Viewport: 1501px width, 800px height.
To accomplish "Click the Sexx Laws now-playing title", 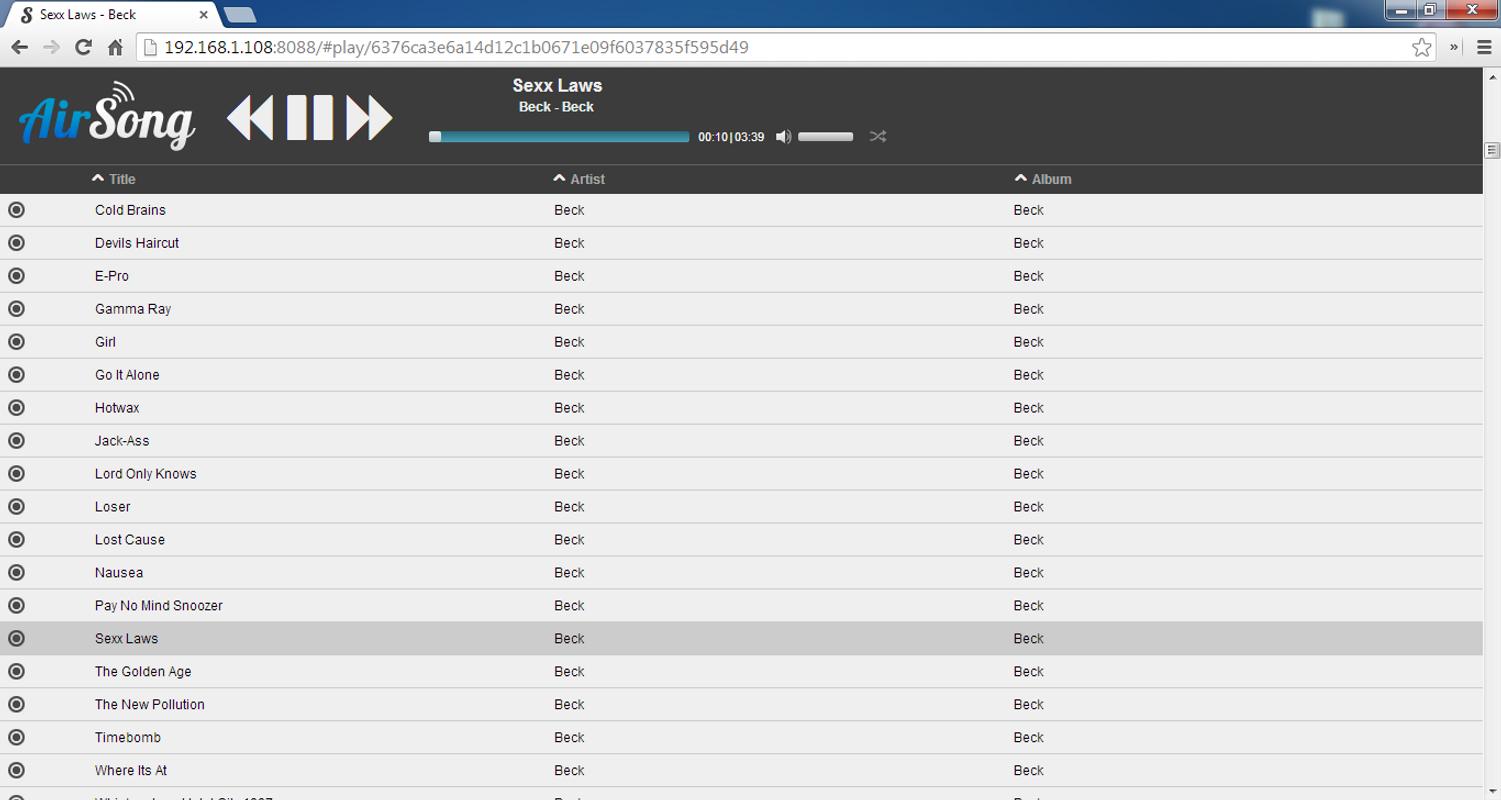I will point(557,86).
